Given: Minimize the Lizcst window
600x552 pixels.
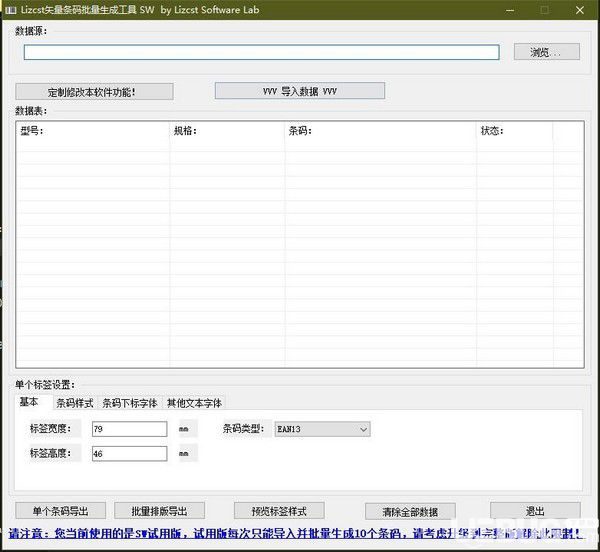Looking at the screenshot, I should pyautogui.click(x=510, y=10).
